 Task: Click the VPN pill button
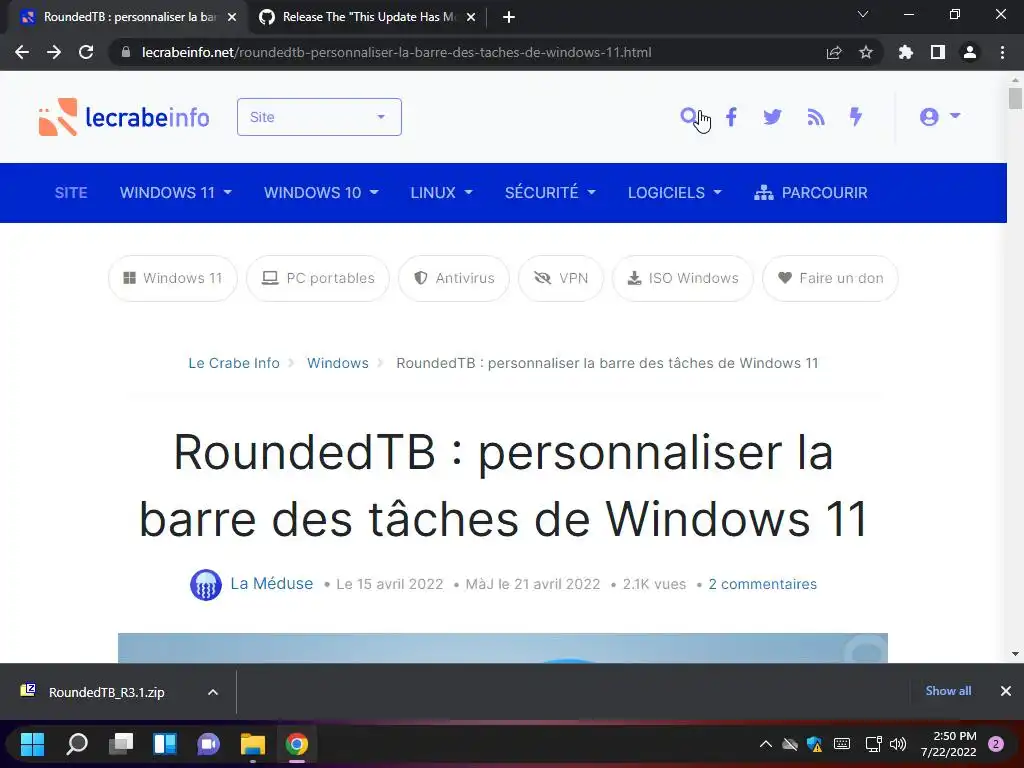point(561,278)
